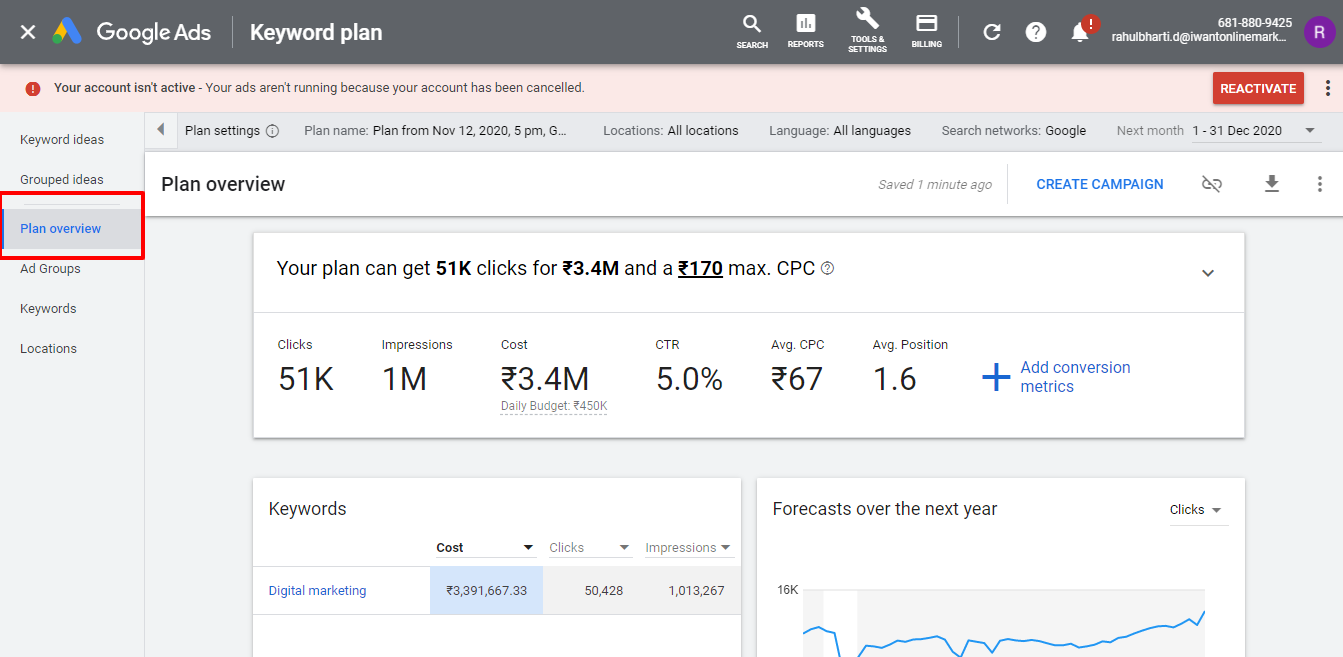
Task: Go to Keyword ideas
Action: pyautogui.click(x=62, y=139)
